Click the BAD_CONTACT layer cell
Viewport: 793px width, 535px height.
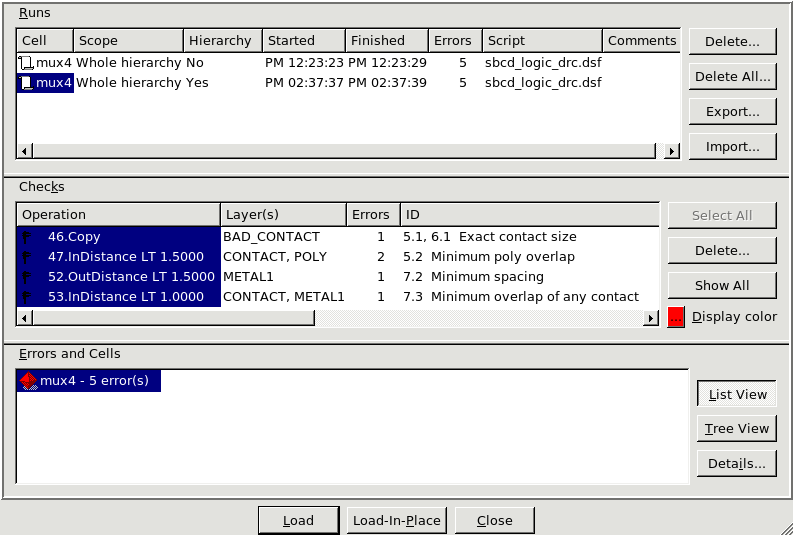pos(272,237)
